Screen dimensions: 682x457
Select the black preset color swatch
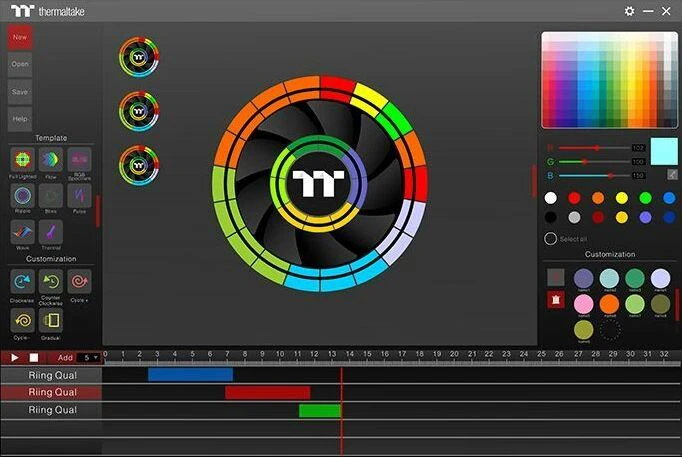(550, 217)
